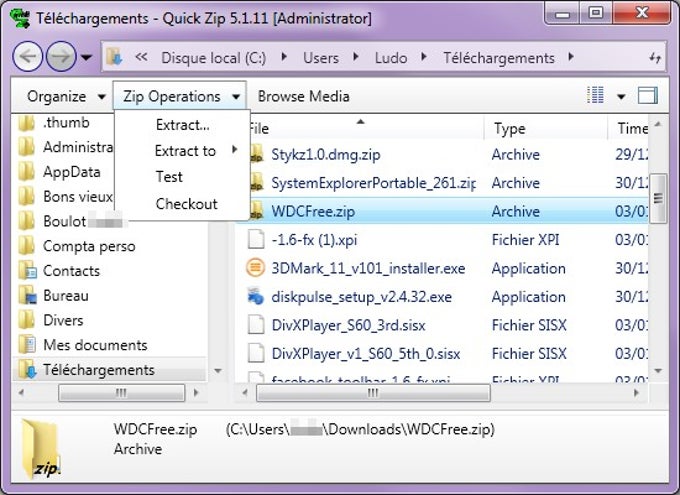Click folder tree horizontal scrollbar thumb

(x=121, y=393)
